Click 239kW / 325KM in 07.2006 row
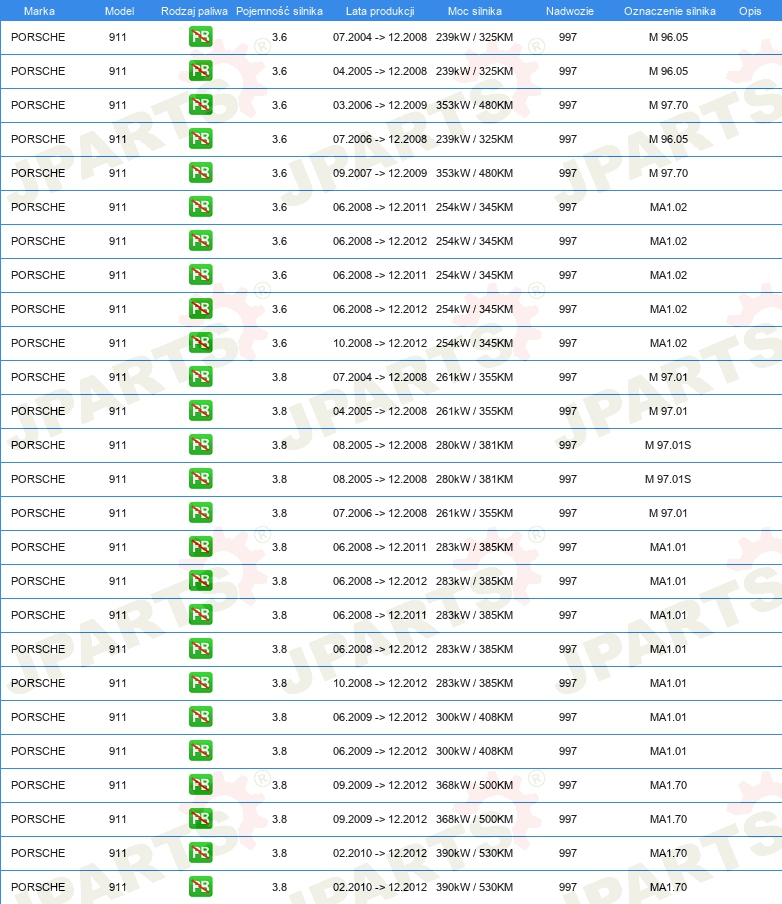Image resolution: width=782 pixels, height=904 pixels. pos(475,139)
